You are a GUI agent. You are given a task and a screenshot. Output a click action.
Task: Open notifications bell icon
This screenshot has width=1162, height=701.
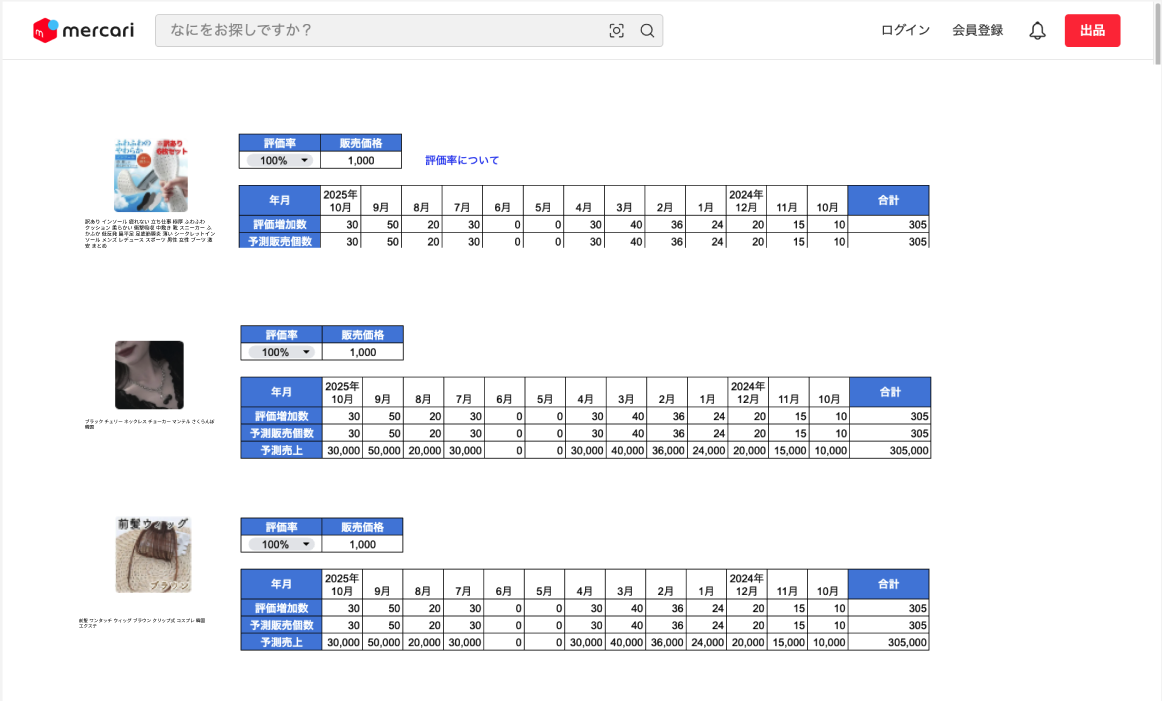coord(1037,31)
